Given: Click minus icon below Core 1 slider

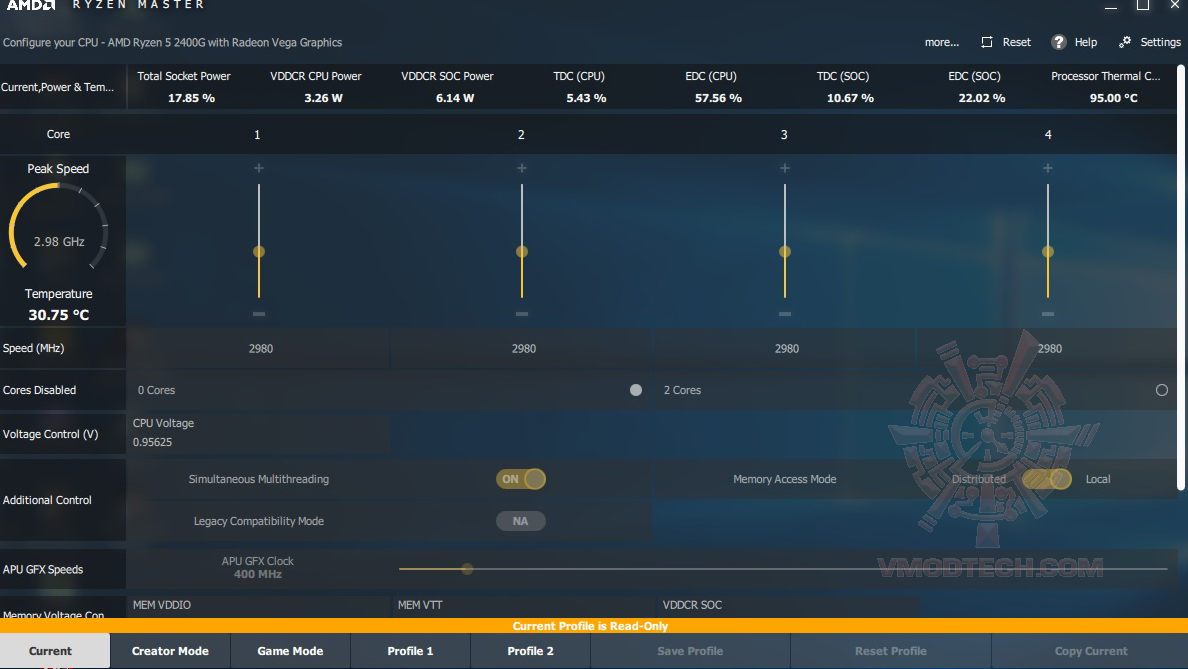Looking at the screenshot, I should [258, 314].
